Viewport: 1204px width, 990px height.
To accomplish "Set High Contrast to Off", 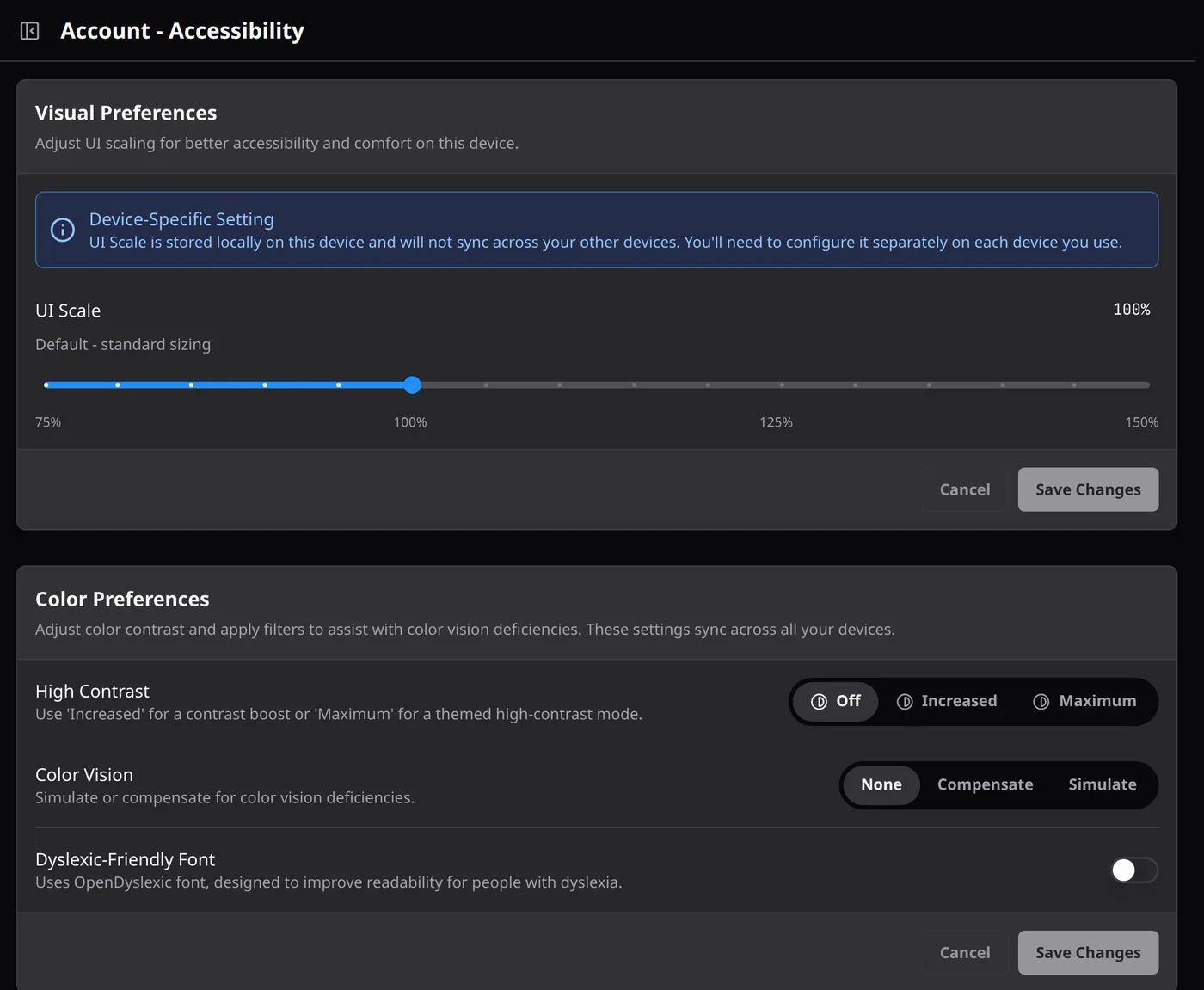I will pyautogui.click(x=836, y=702).
